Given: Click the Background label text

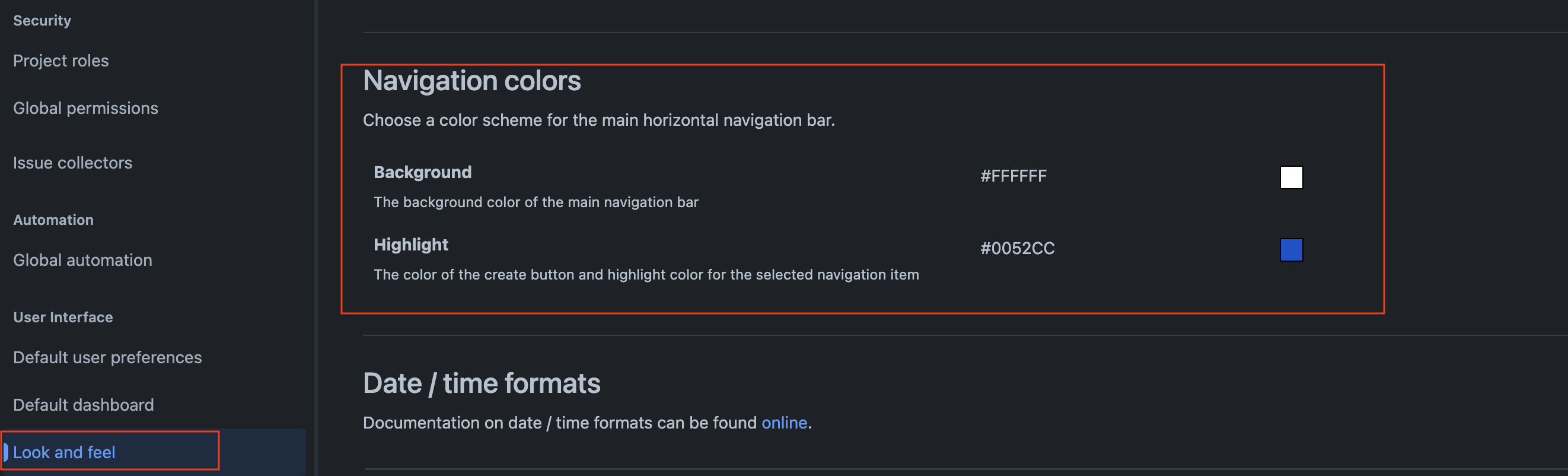Looking at the screenshot, I should click(x=422, y=172).
